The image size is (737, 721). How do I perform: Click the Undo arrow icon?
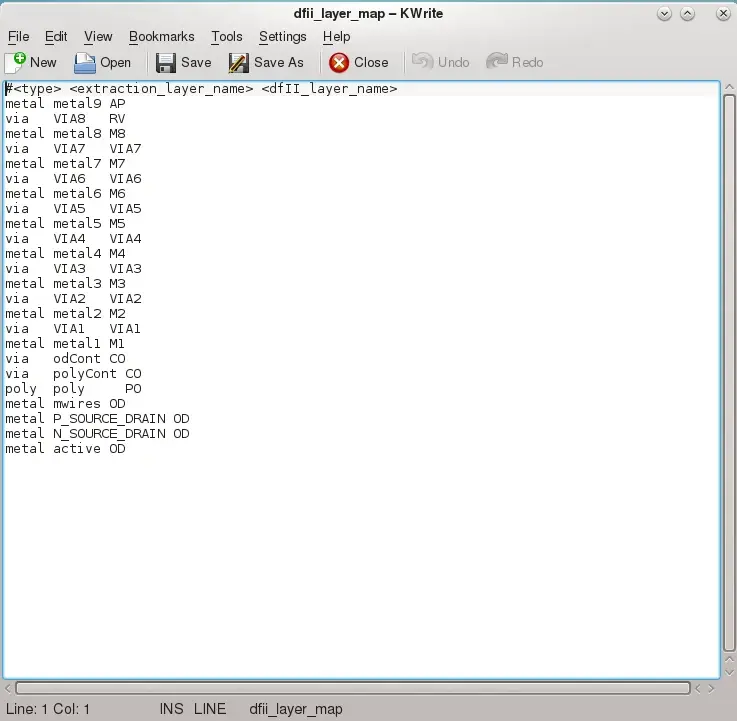tap(422, 61)
